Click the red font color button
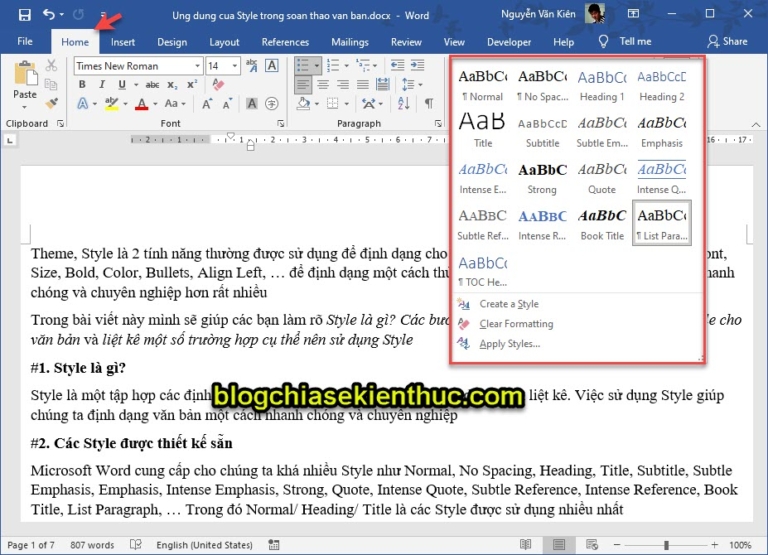 point(142,103)
